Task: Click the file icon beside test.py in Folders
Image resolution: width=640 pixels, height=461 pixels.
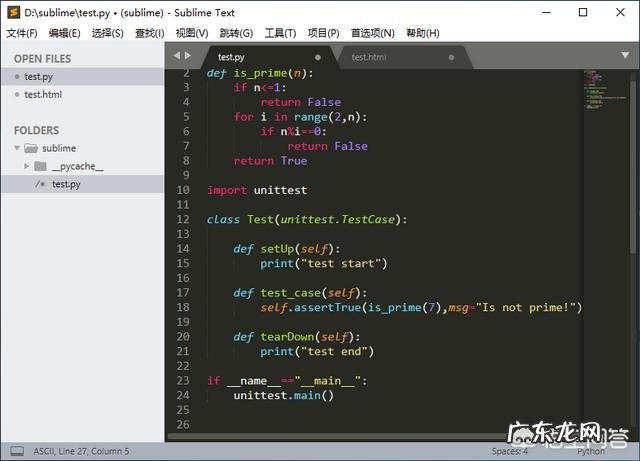Action: (40, 184)
